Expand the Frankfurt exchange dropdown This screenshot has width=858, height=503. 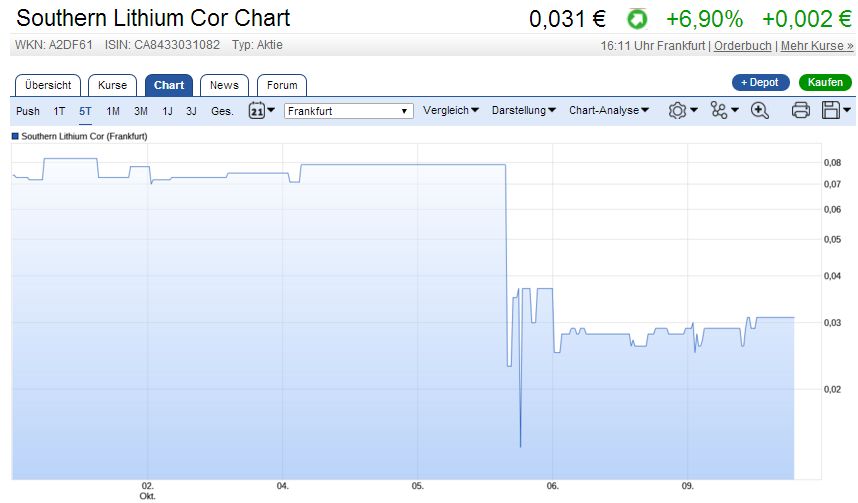[349, 111]
